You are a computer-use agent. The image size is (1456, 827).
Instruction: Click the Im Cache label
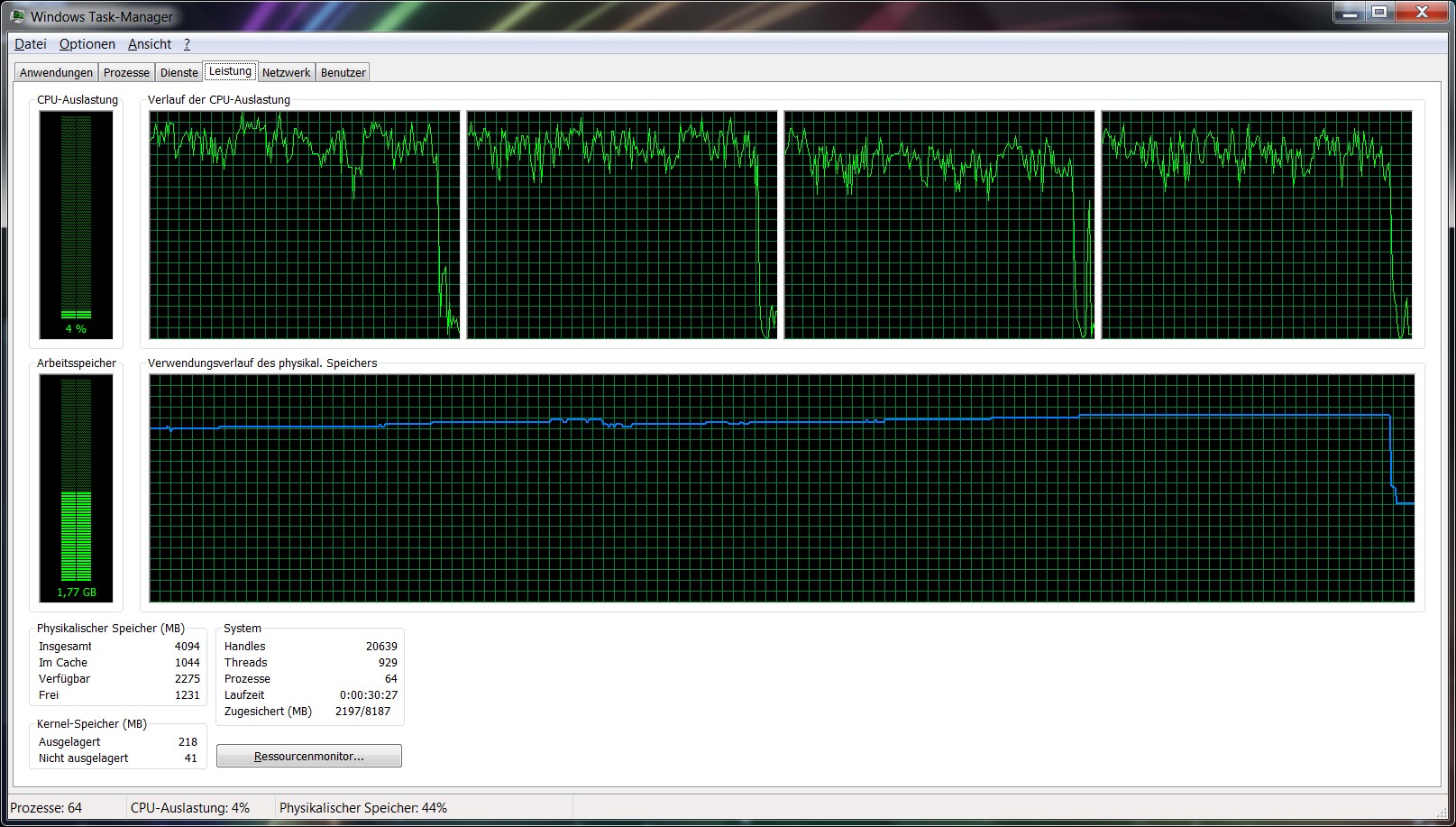click(x=63, y=663)
